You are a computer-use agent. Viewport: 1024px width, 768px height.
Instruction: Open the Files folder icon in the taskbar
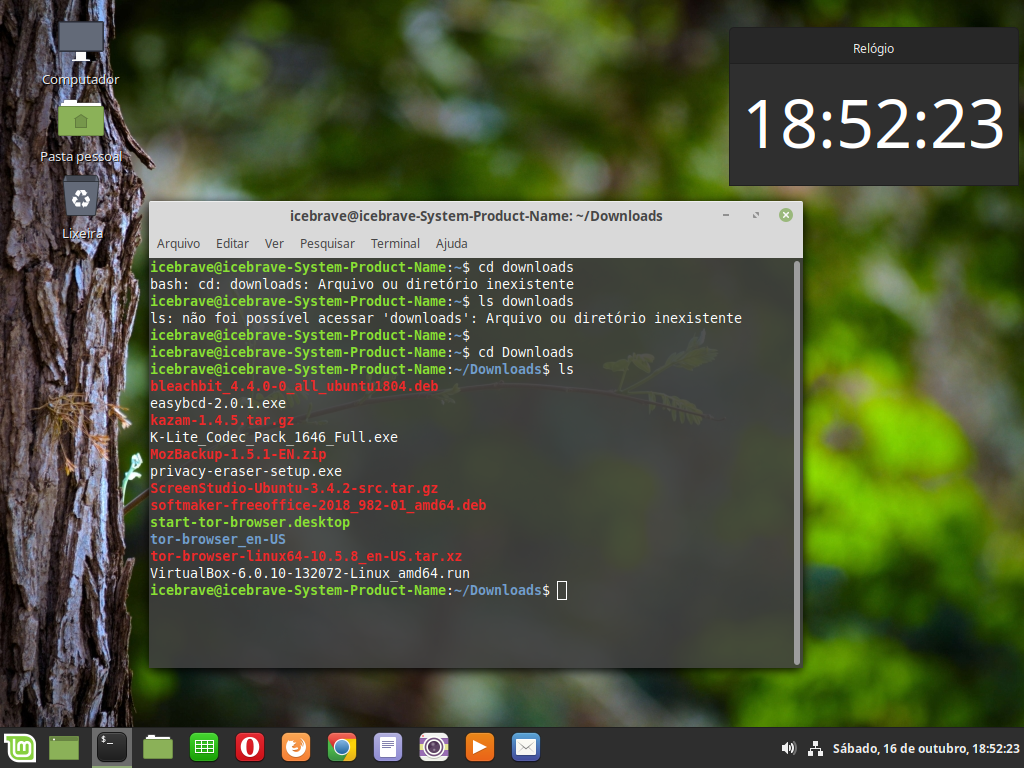click(x=158, y=748)
